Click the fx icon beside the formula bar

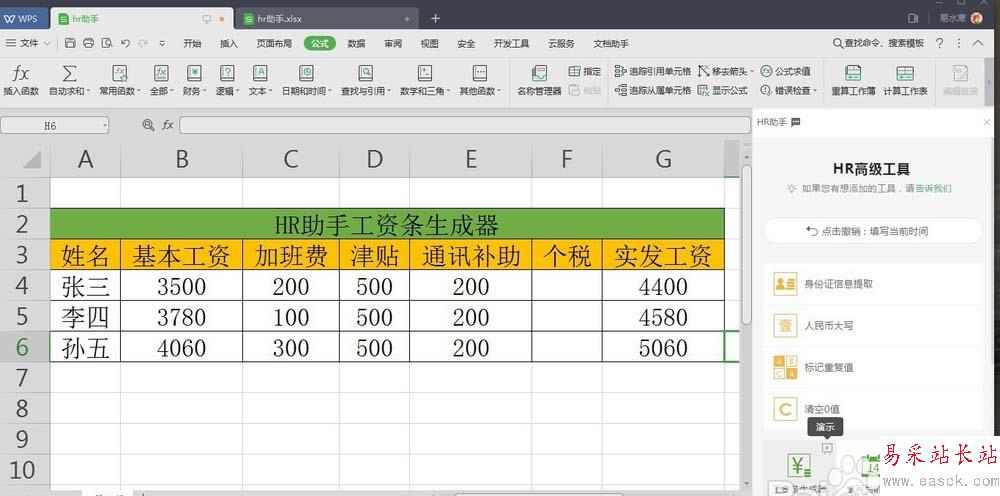click(167, 125)
